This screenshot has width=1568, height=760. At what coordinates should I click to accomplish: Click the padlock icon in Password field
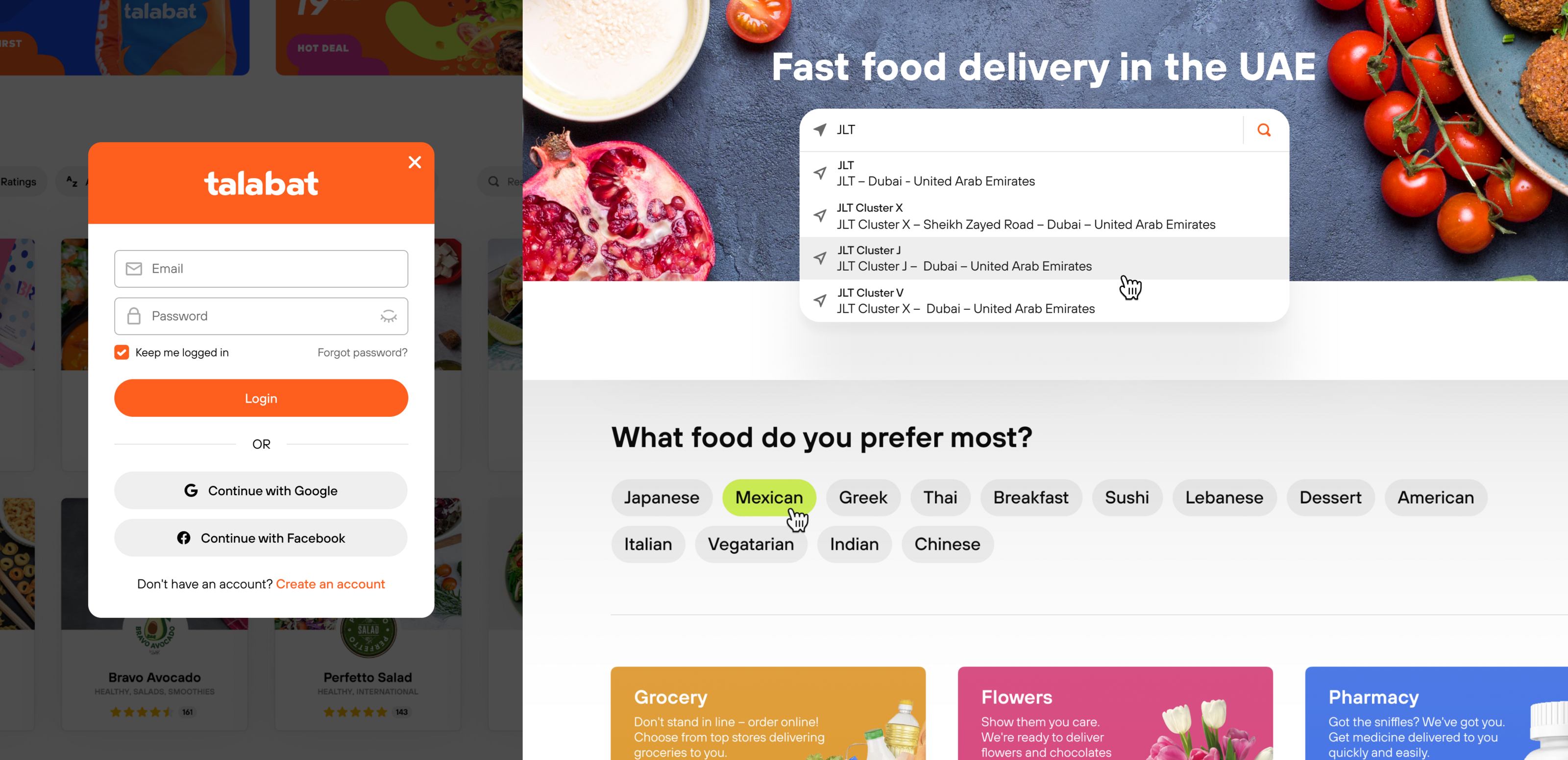click(134, 315)
